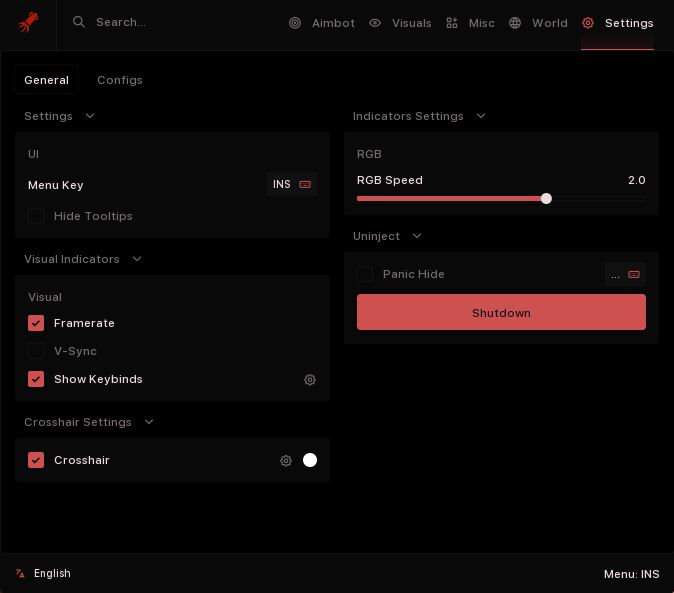Click the Visuals eye icon

pyautogui.click(x=375, y=23)
